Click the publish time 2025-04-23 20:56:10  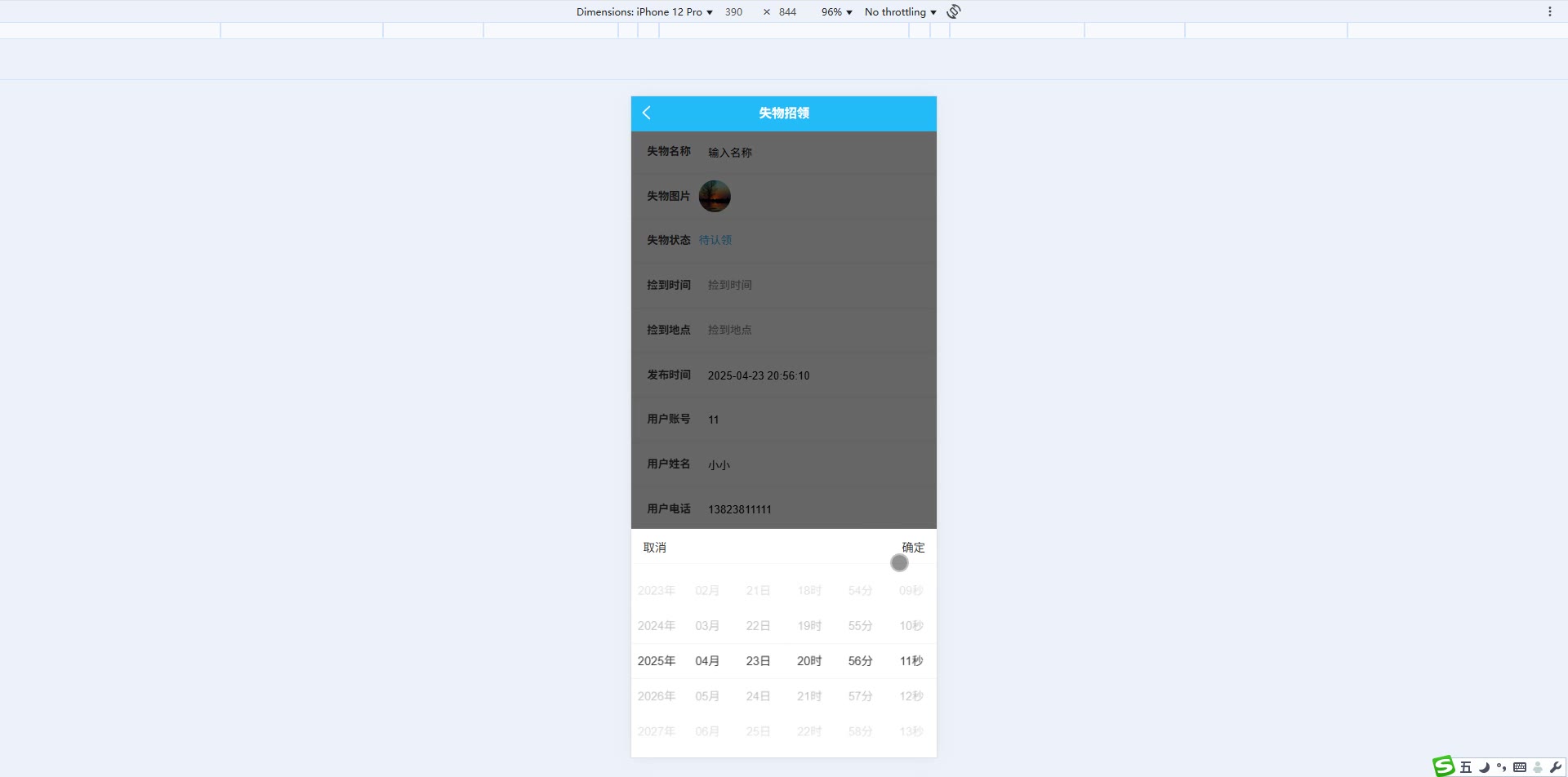click(759, 375)
